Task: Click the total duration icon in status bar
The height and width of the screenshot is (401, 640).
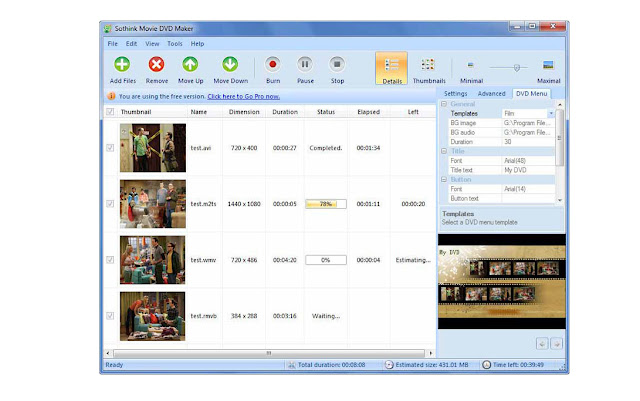Action: pos(291,365)
